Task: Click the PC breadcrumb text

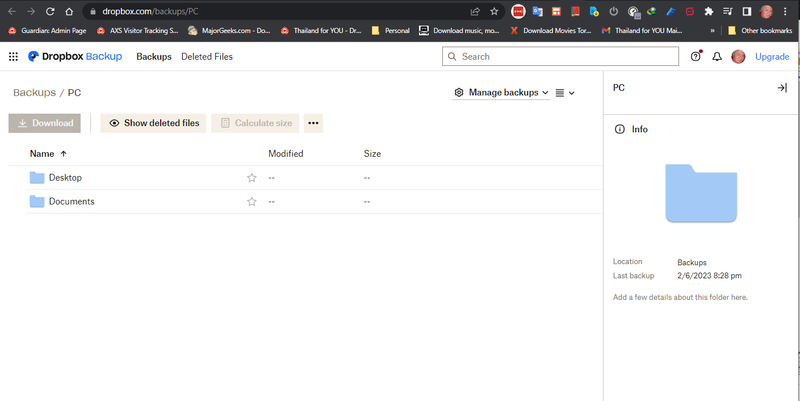Action: point(74,92)
